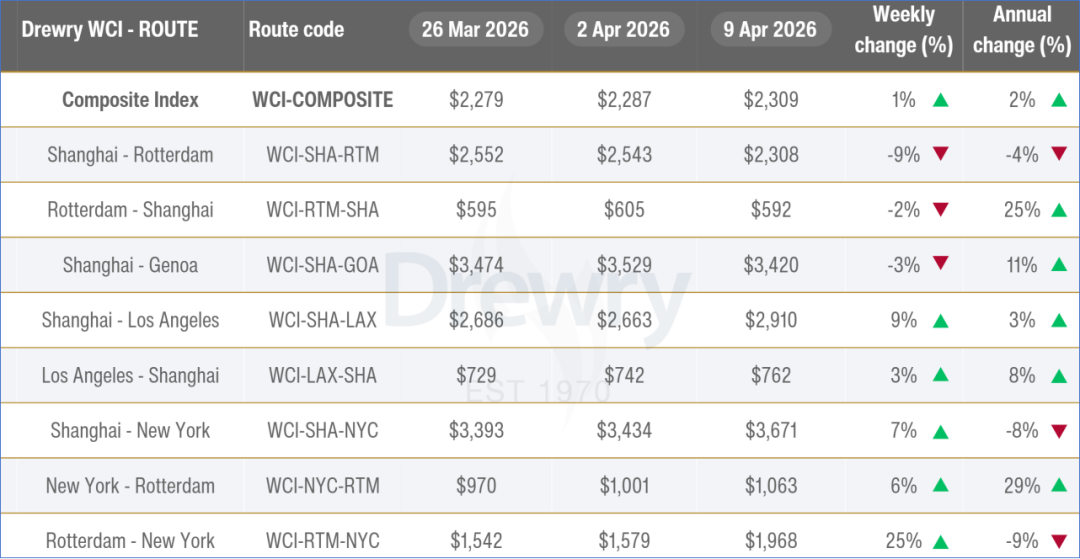The image size is (1080, 559).
Task: Select the 26 Mar 2026 date header pill
Action: click(x=476, y=29)
